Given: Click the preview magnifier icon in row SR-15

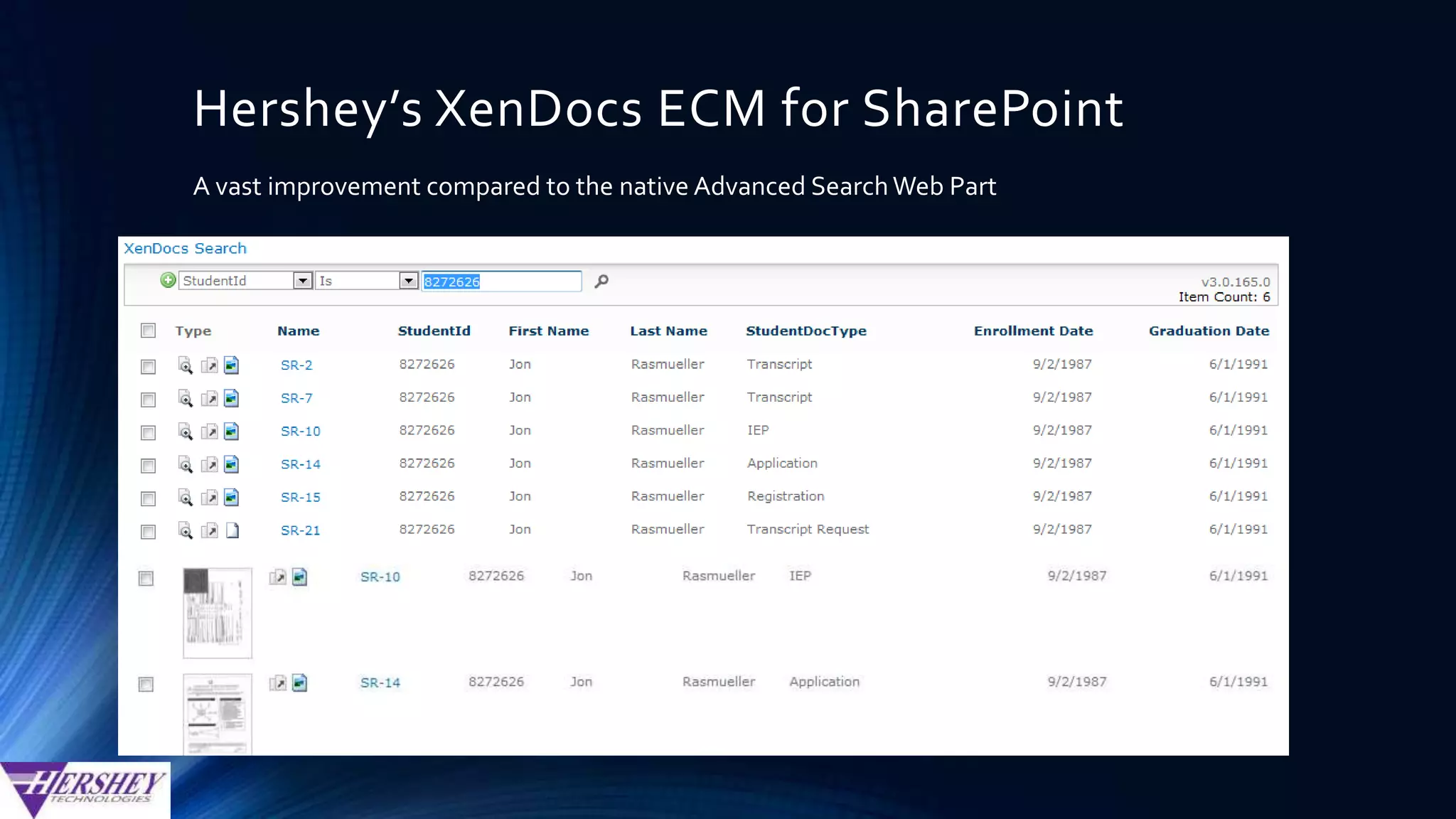Looking at the screenshot, I should tap(186, 497).
